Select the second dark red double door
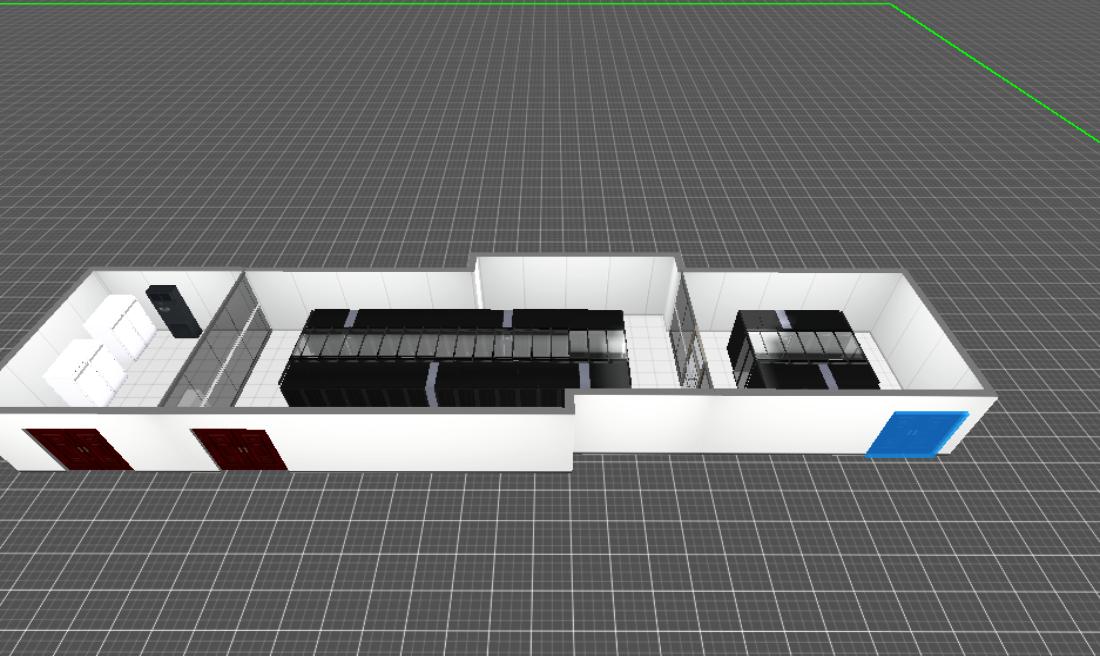 (238, 449)
